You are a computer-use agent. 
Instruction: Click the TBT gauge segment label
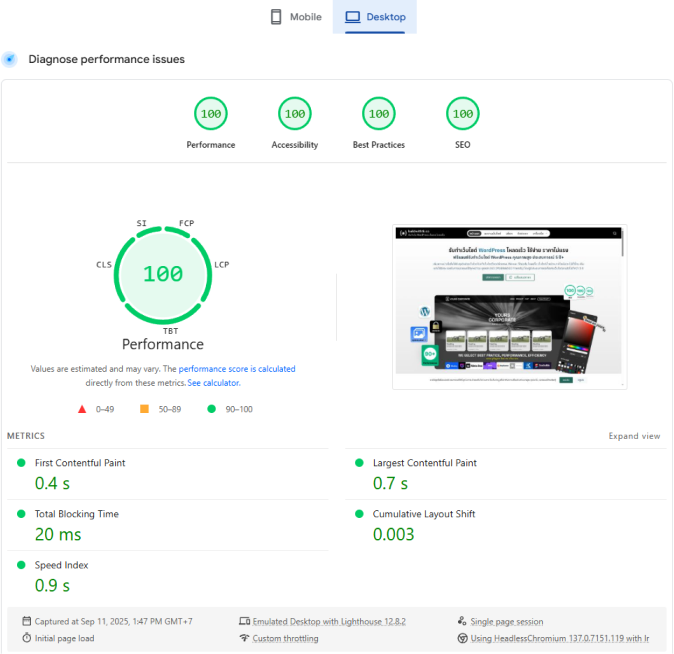point(171,331)
